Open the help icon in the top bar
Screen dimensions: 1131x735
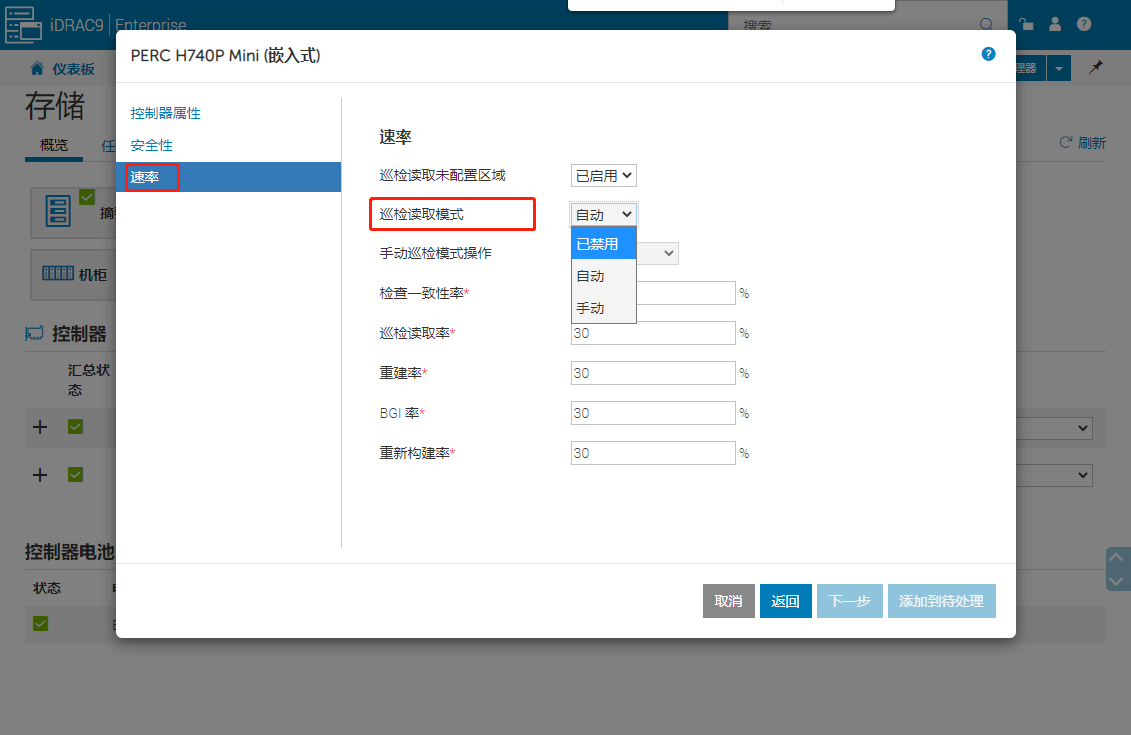[1084, 24]
